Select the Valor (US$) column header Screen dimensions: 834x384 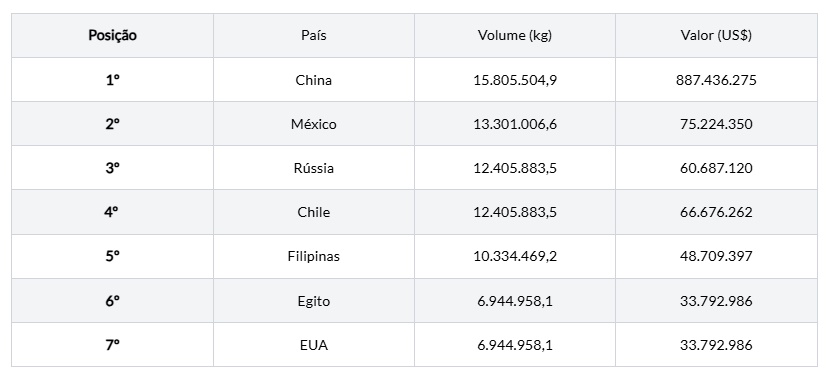point(716,36)
